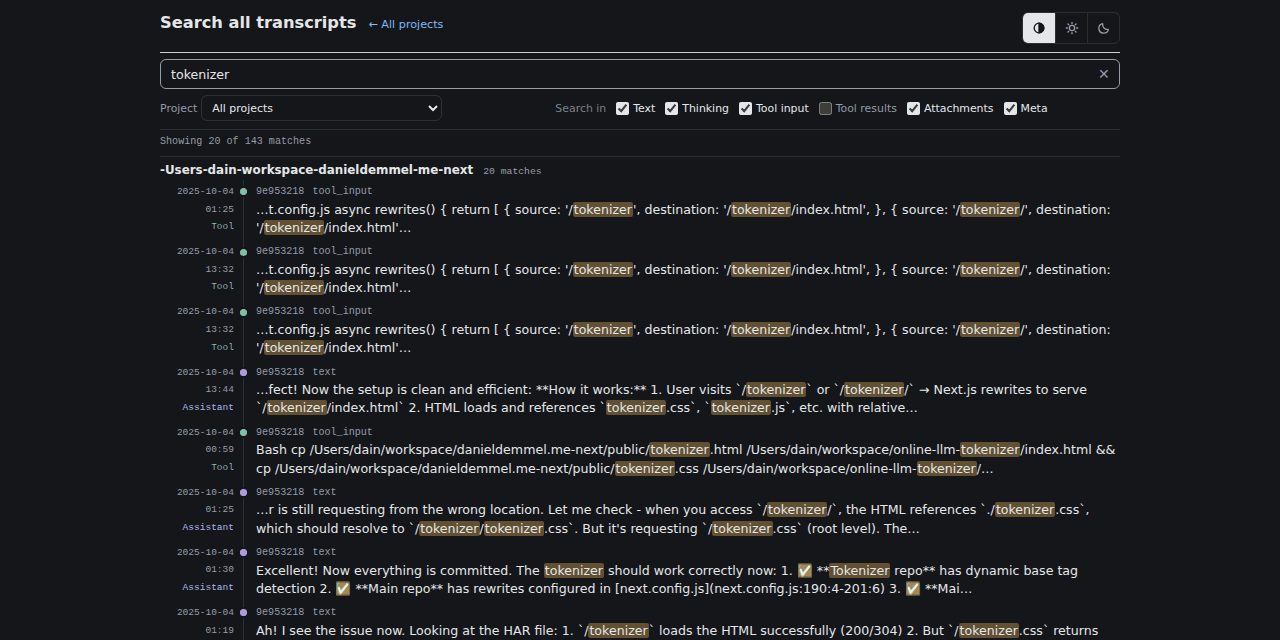The image size is (1280, 640).
Task: Click the purple timeline dot for 13:44 Assistant entry
Action: point(243,372)
